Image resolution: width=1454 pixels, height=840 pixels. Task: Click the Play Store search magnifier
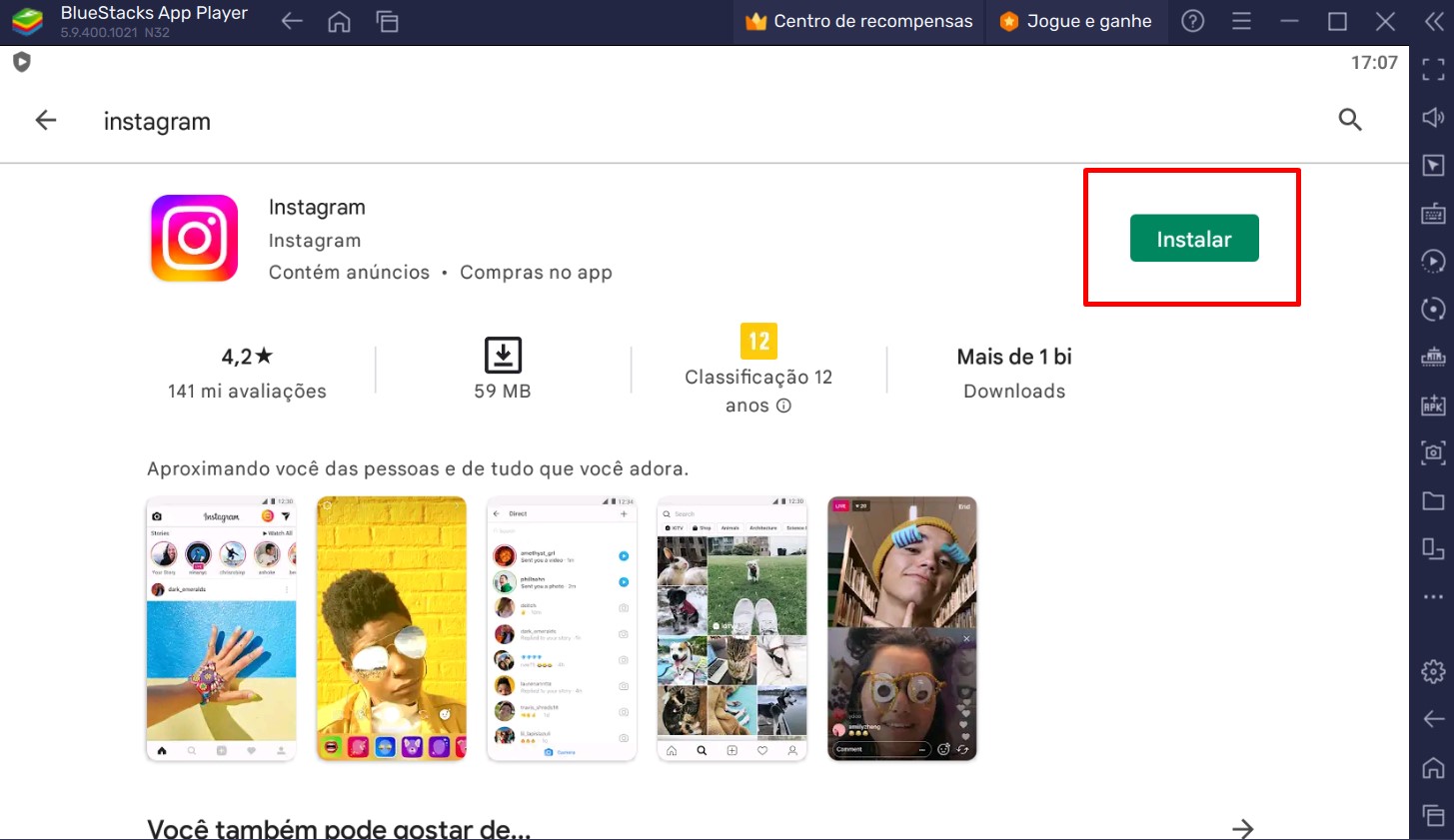tap(1350, 120)
